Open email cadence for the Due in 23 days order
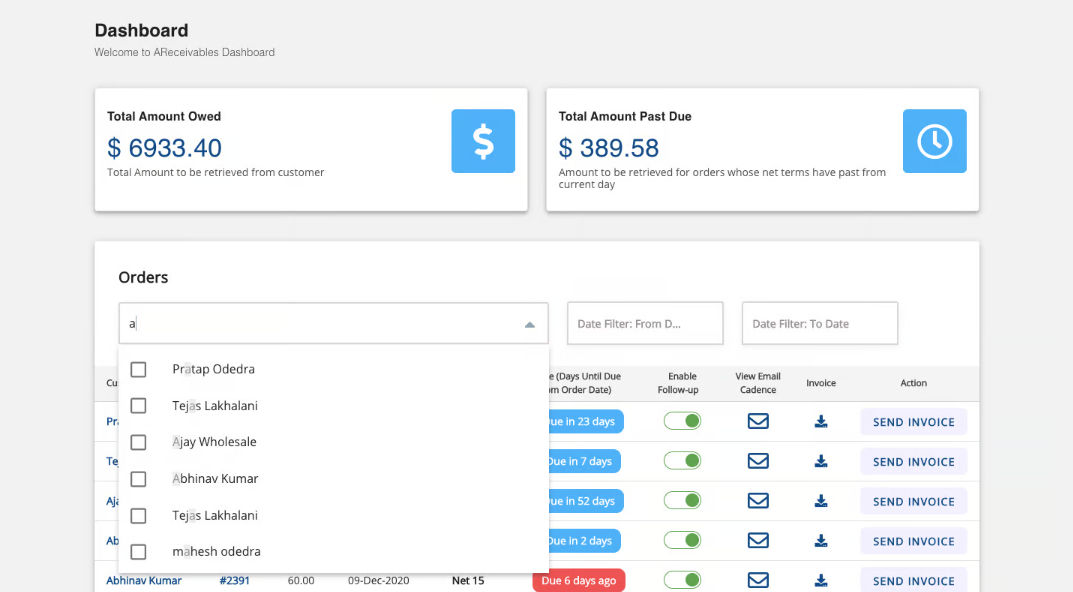This screenshot has width=1073, height=592. (758, 421)
